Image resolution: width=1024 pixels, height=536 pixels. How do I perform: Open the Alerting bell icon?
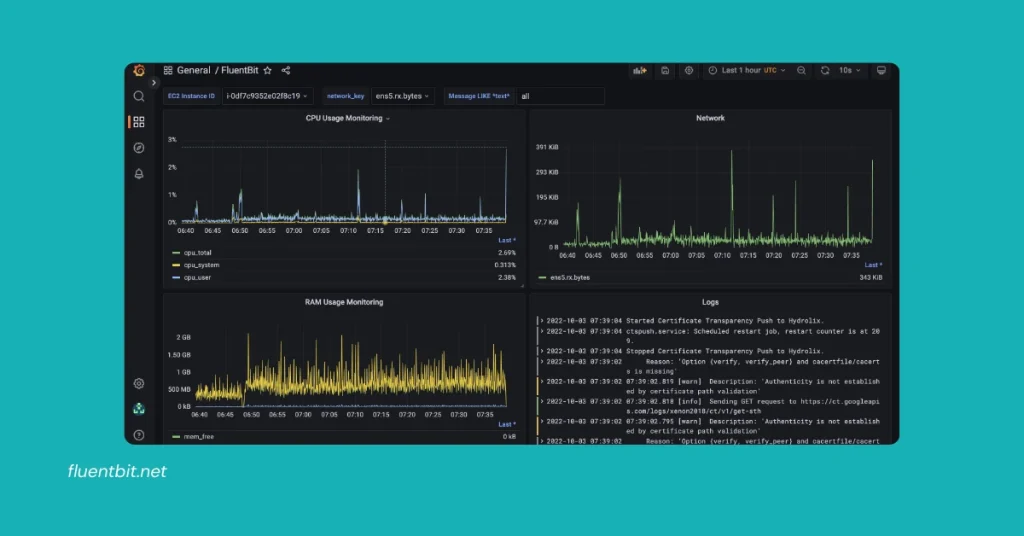(139, 174)
